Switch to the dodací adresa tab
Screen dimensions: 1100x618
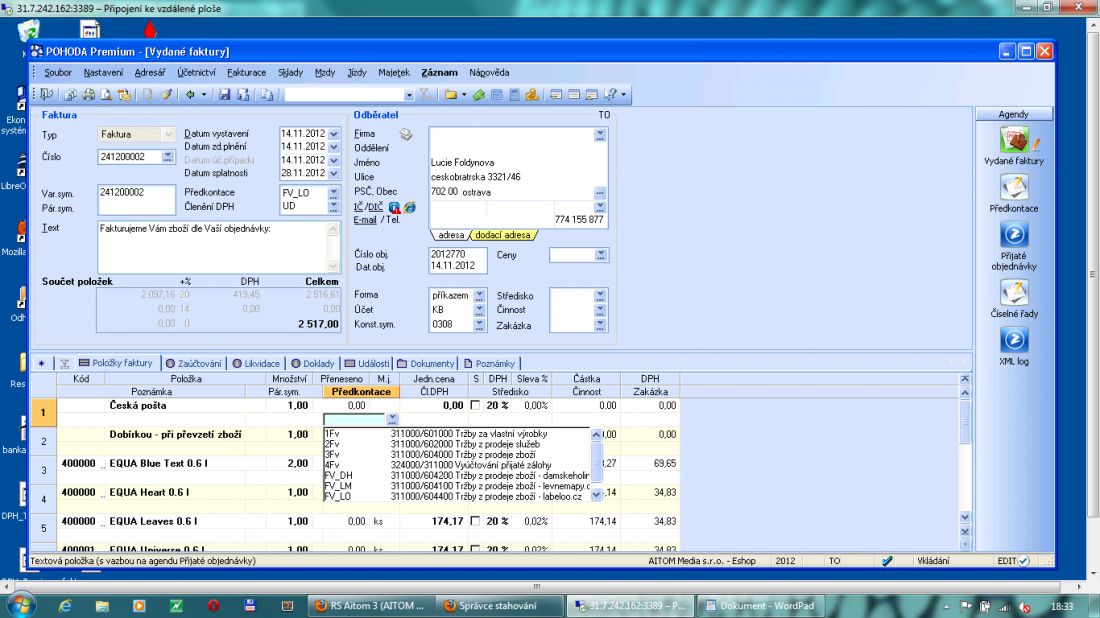[503, 235]
